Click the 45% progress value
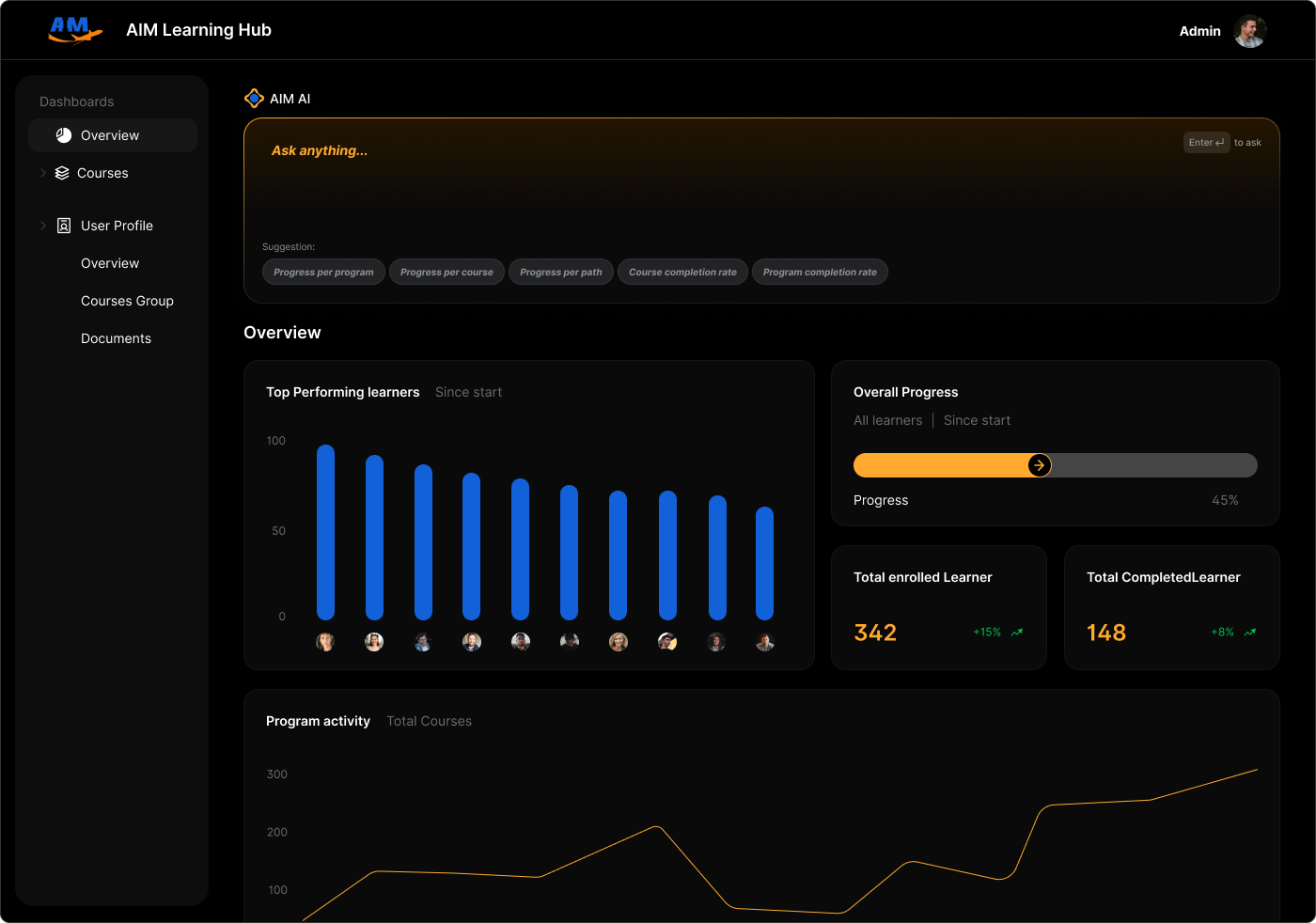 pyautogui.click(x=1225, y=500)
